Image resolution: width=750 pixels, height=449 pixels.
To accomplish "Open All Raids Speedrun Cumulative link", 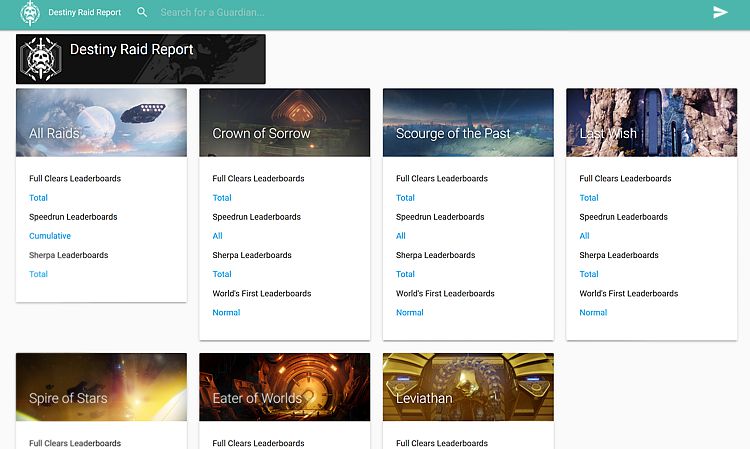I will [50, 236].
